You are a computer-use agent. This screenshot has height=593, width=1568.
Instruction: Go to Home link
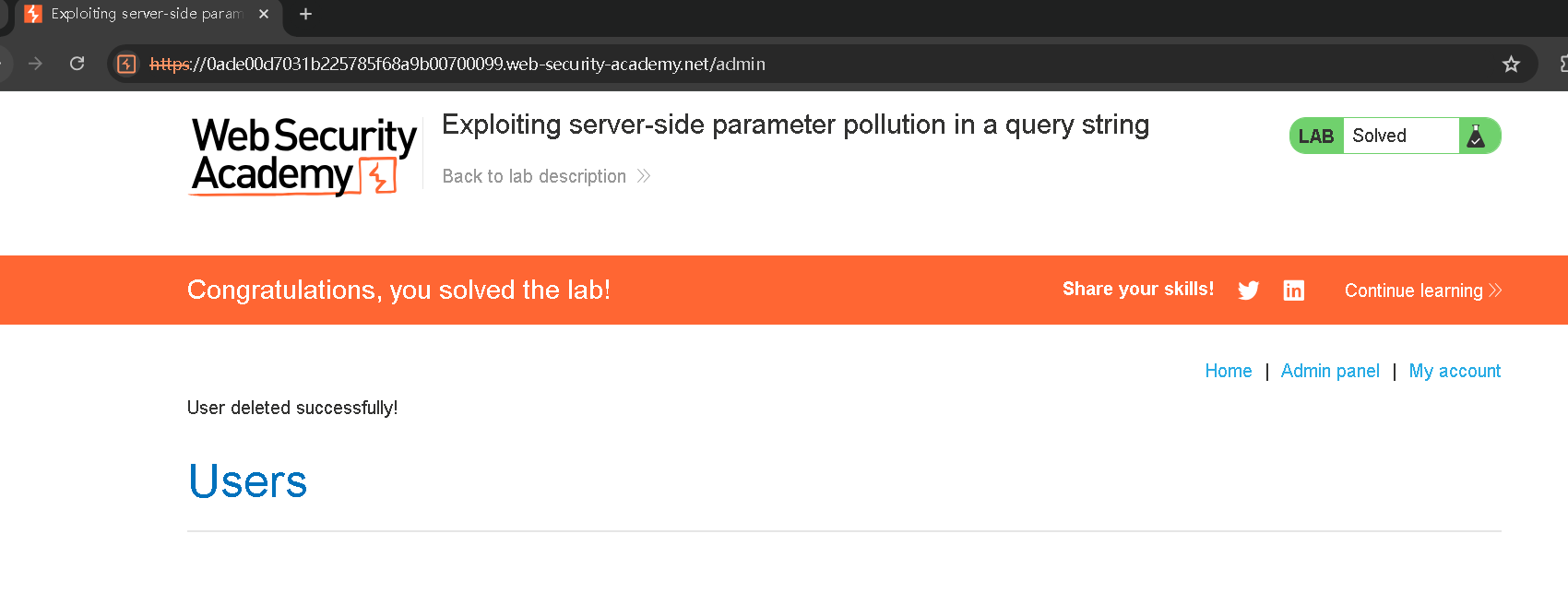(x=1229, y=371)
